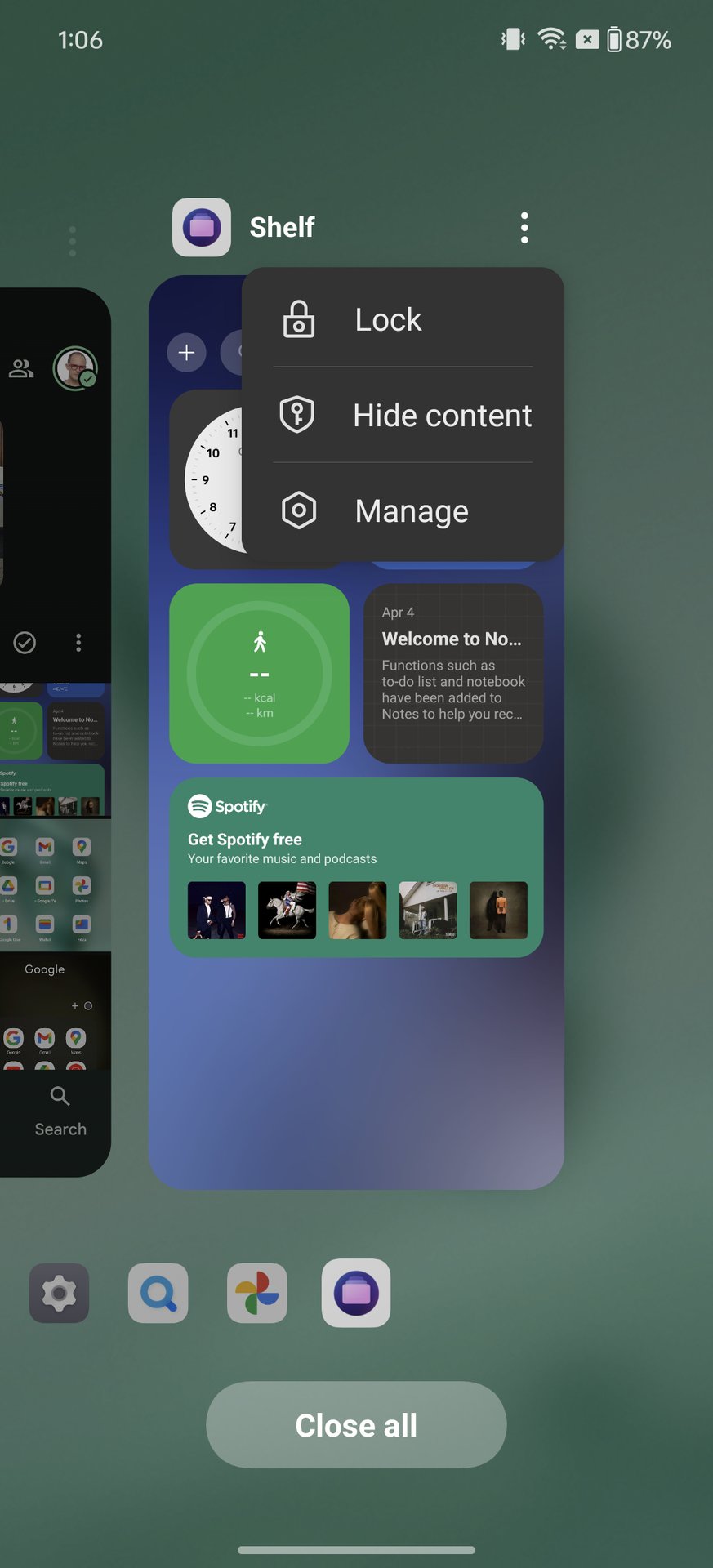Switch to magnifier search app in dock
This screenshot has width=713, height=1568.
pyautogui.click(x=158, y=1294)
